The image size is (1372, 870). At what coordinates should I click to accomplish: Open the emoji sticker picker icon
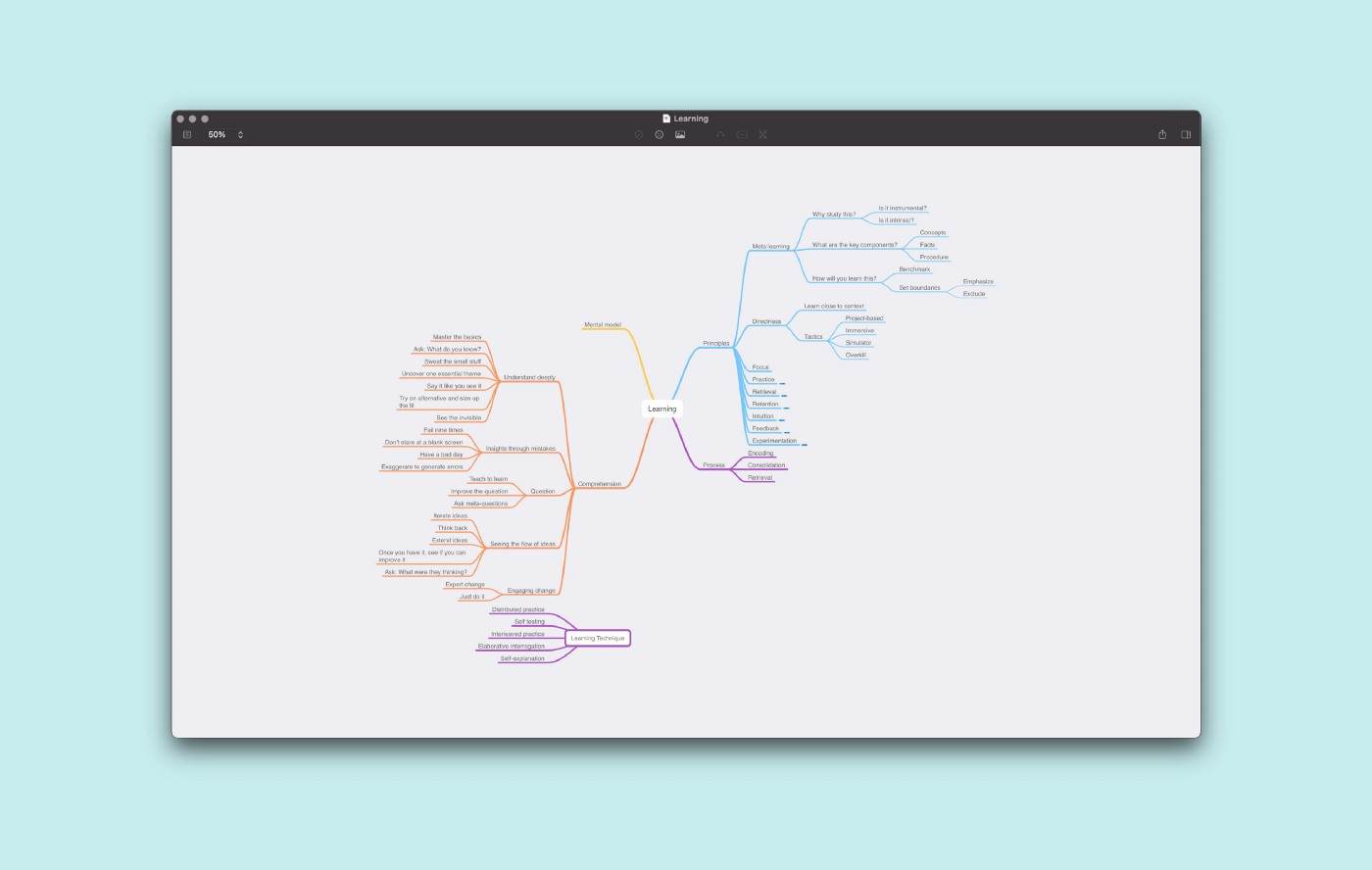pos(660,134)
